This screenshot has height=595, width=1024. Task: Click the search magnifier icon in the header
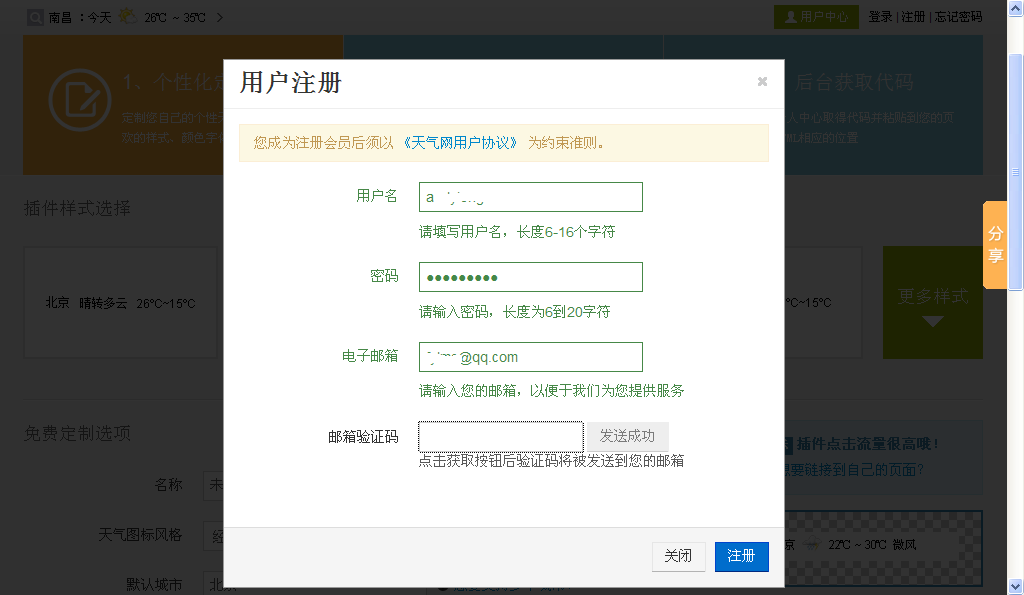[x=35, y=18]
